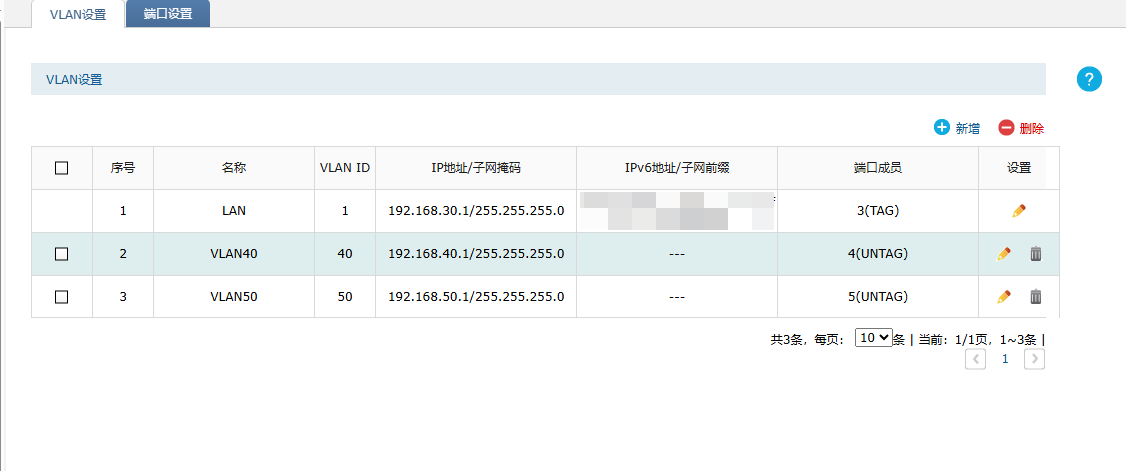Click the 名称 column header
The height and width of the screenshot is (471, 1126).
point(234,168)
